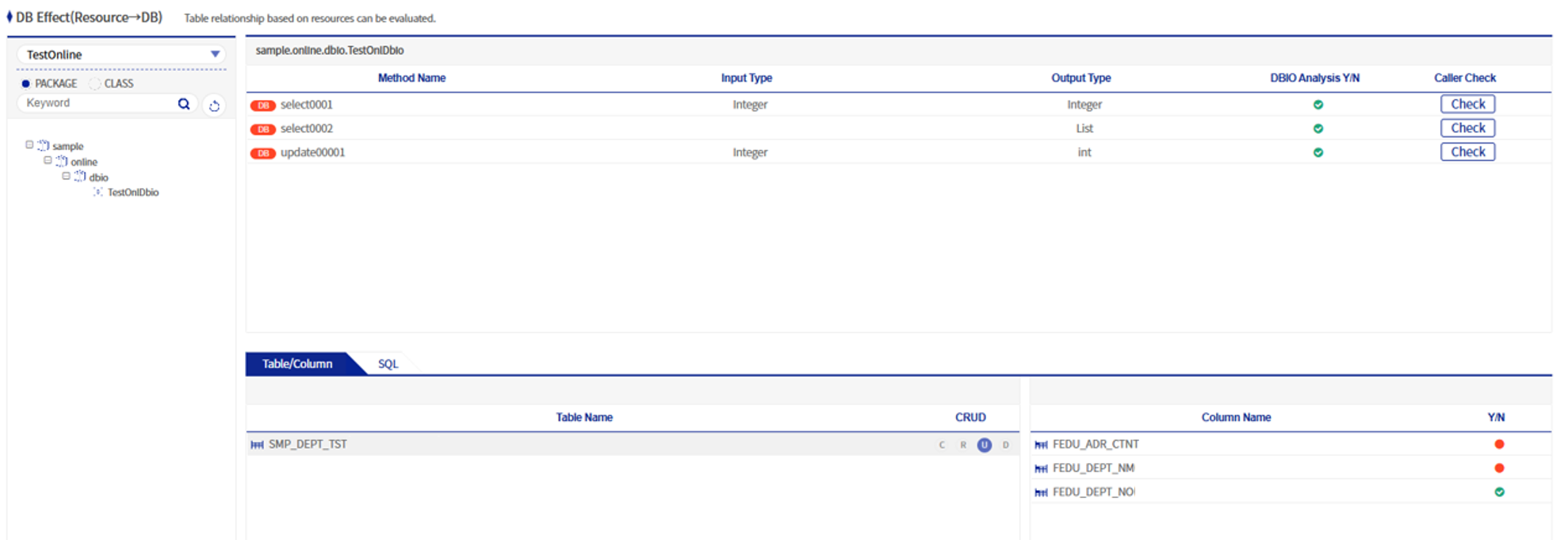Click the column icon beside FEDU_ADR_CTNT
Screen dimensions: 1568x540
tap(1041, 445)
